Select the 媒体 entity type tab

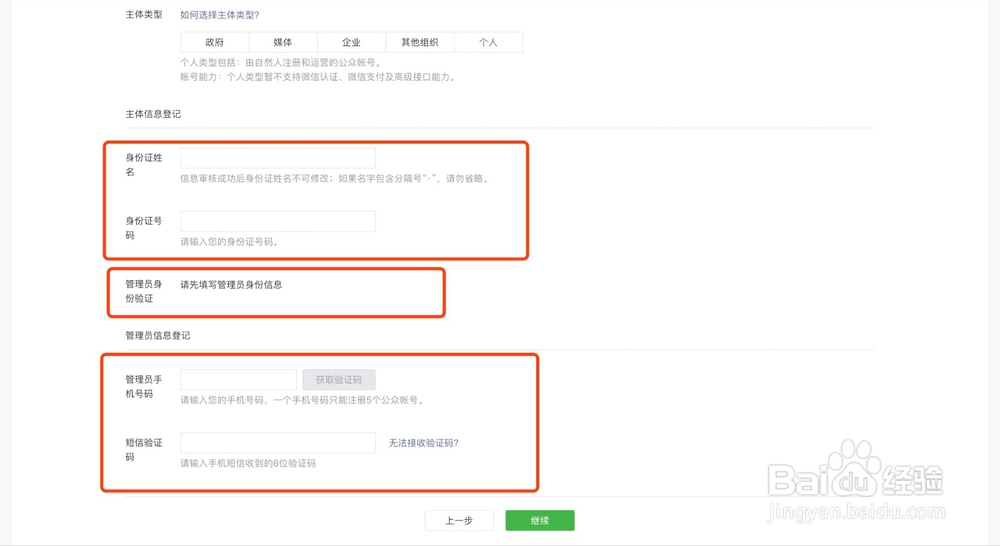283,42
